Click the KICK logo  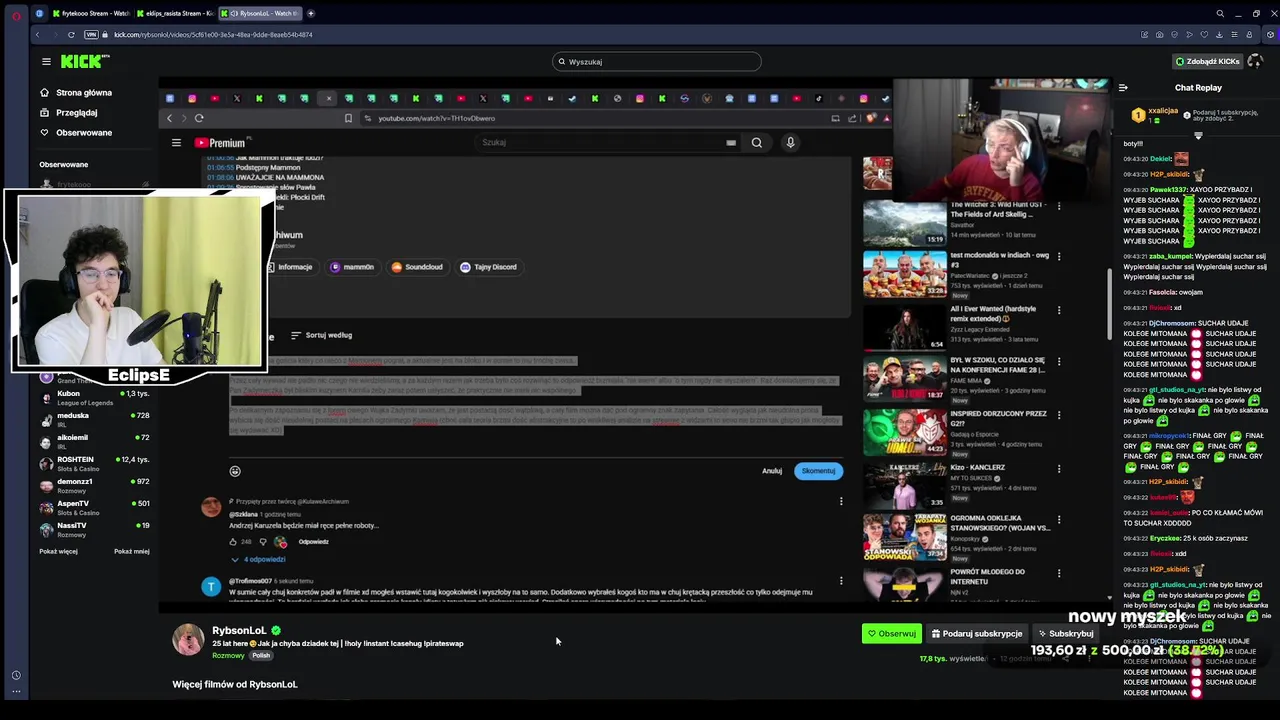click(x=85, y=61)
